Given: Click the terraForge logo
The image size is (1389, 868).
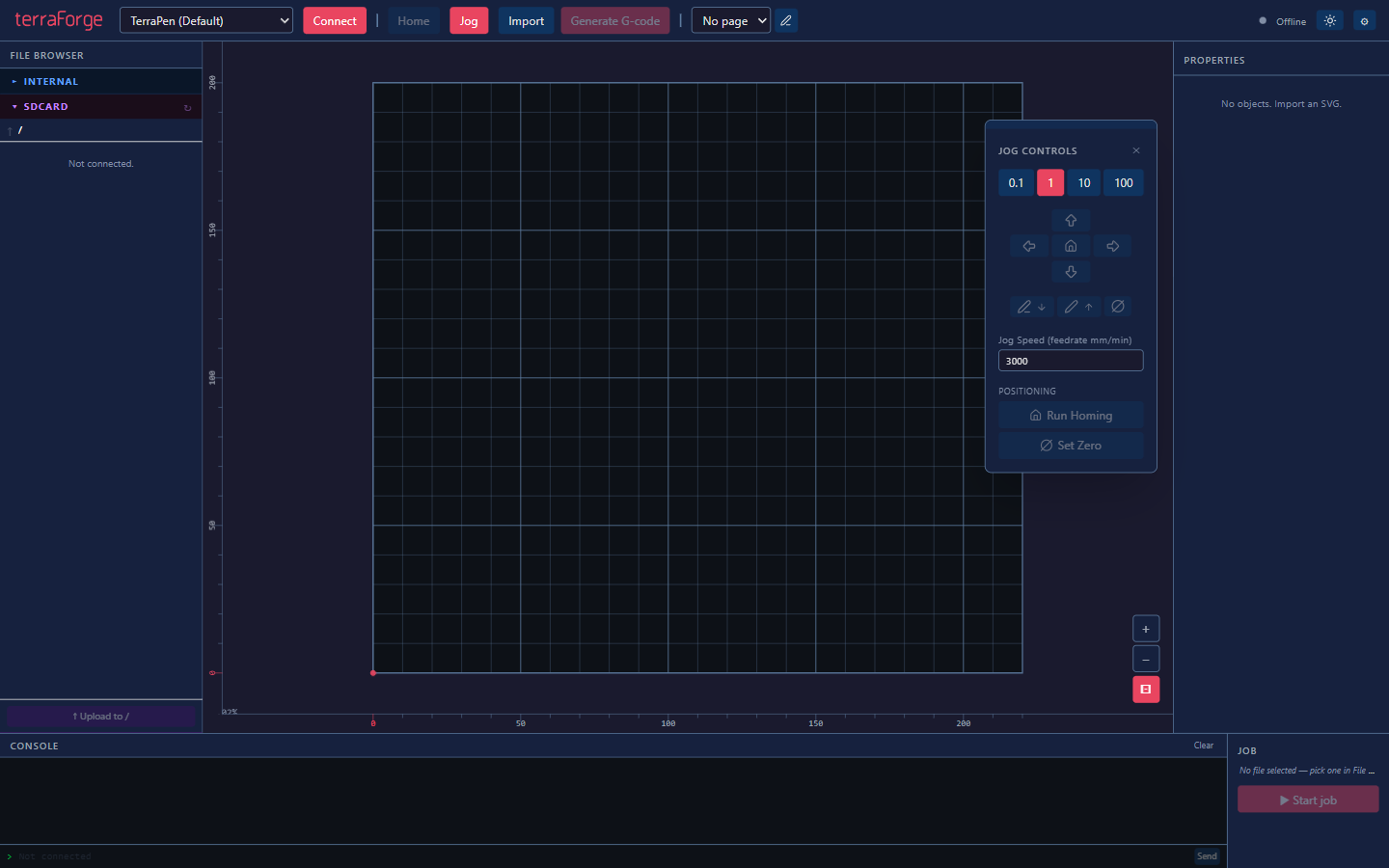Looking at the screenshot, I should click(59, 20).
